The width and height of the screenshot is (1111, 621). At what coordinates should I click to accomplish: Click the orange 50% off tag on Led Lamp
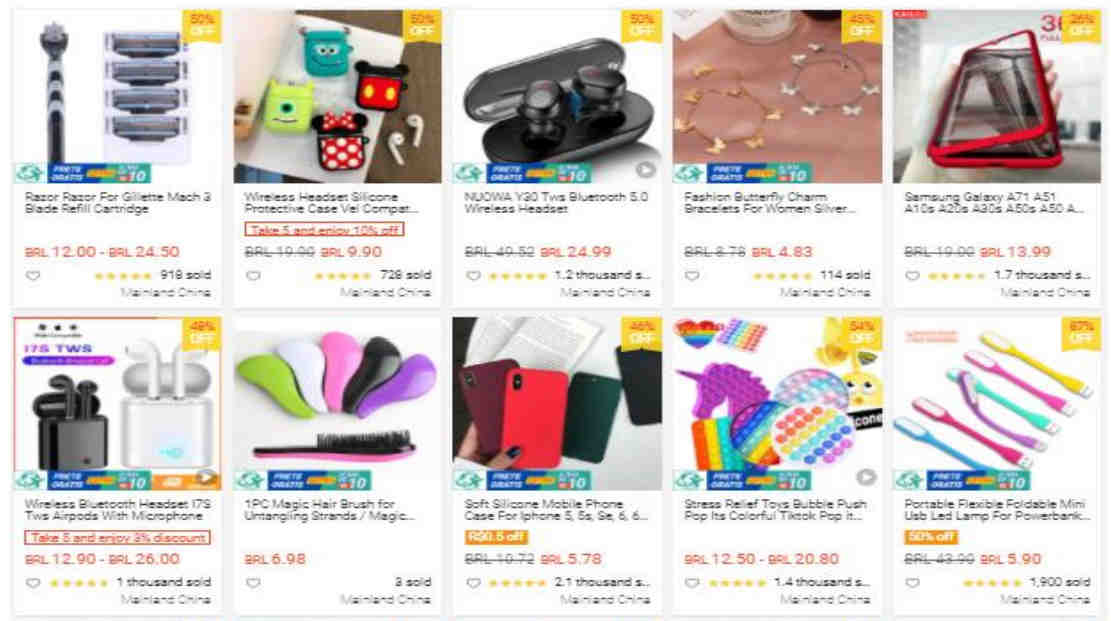930,537
